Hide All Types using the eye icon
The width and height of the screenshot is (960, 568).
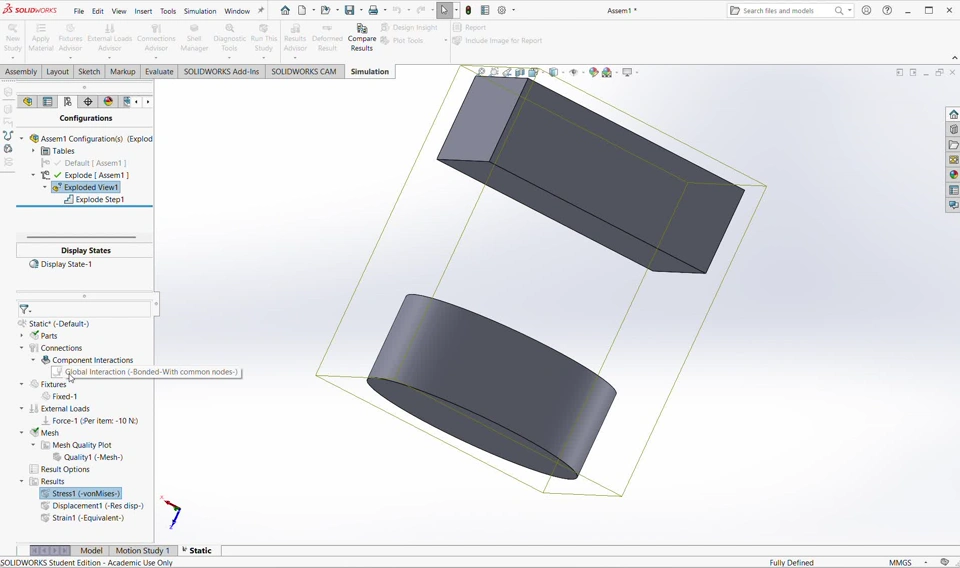click(x=573, y=72)
